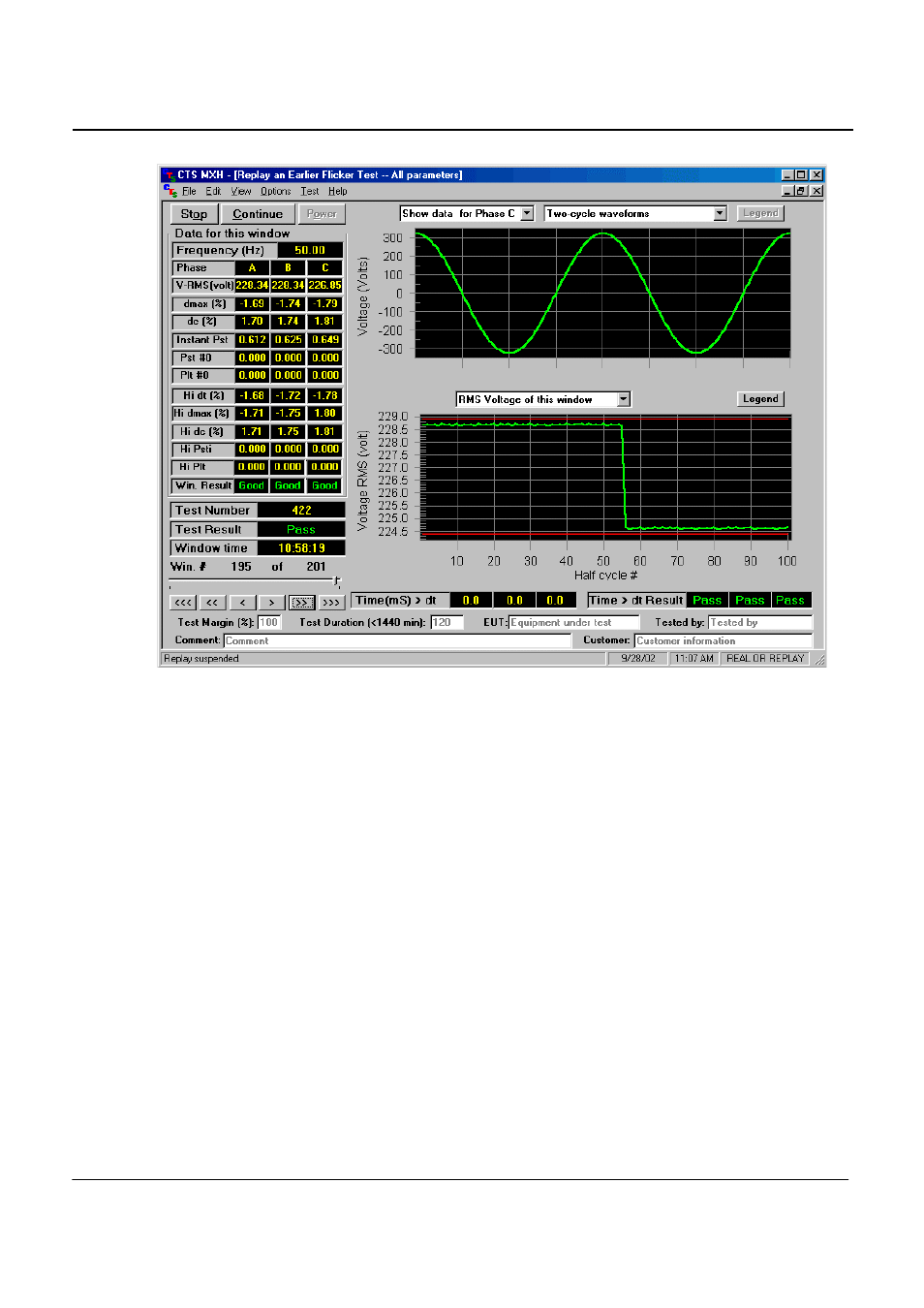Image resolution: width=924 pixels, height=1308 pixels.
Task: Minimize the inner replay document window
Action: (787, 191)
